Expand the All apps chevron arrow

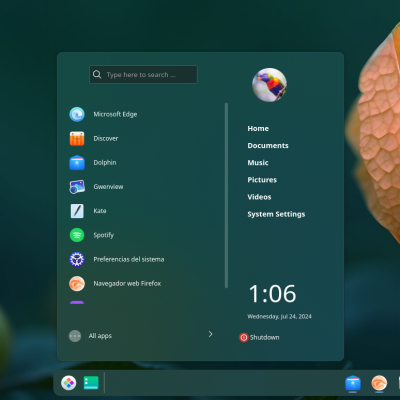coord(210,334)
